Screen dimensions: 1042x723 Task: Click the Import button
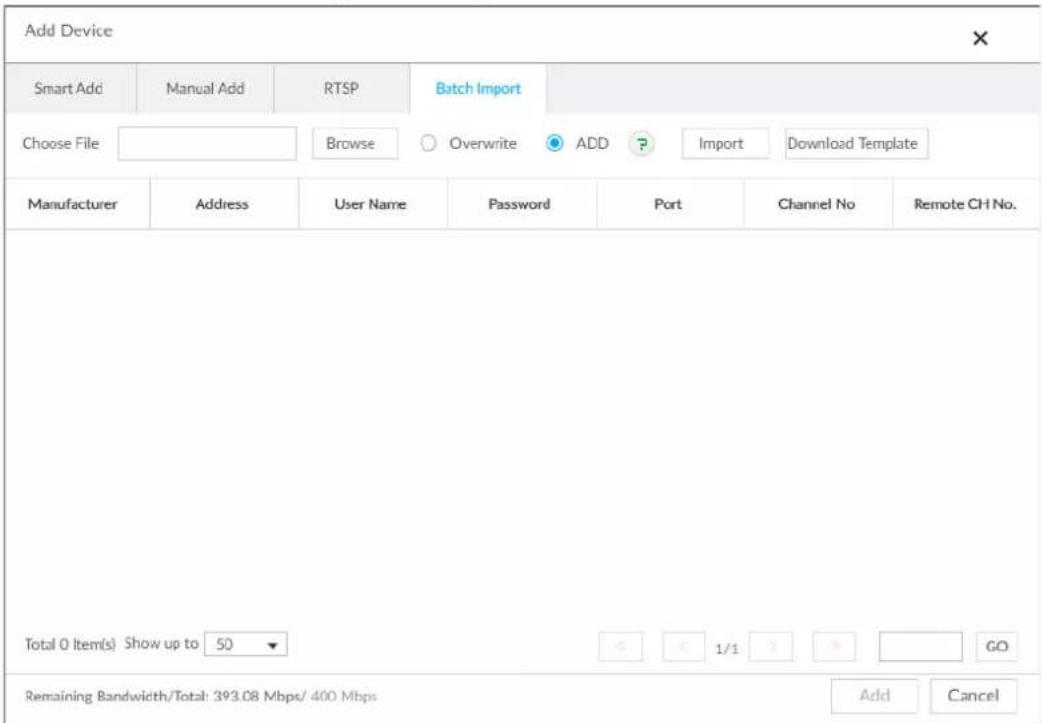(x=725, y=144)
